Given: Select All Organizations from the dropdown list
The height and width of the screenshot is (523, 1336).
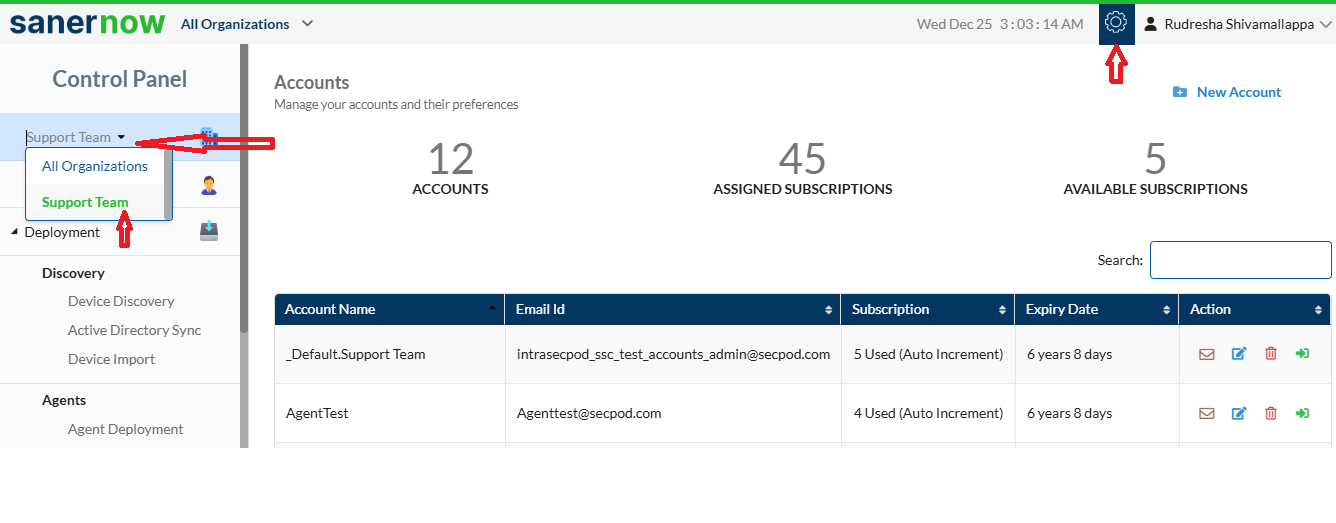Looking at the screenshot, I should (95, 166).
